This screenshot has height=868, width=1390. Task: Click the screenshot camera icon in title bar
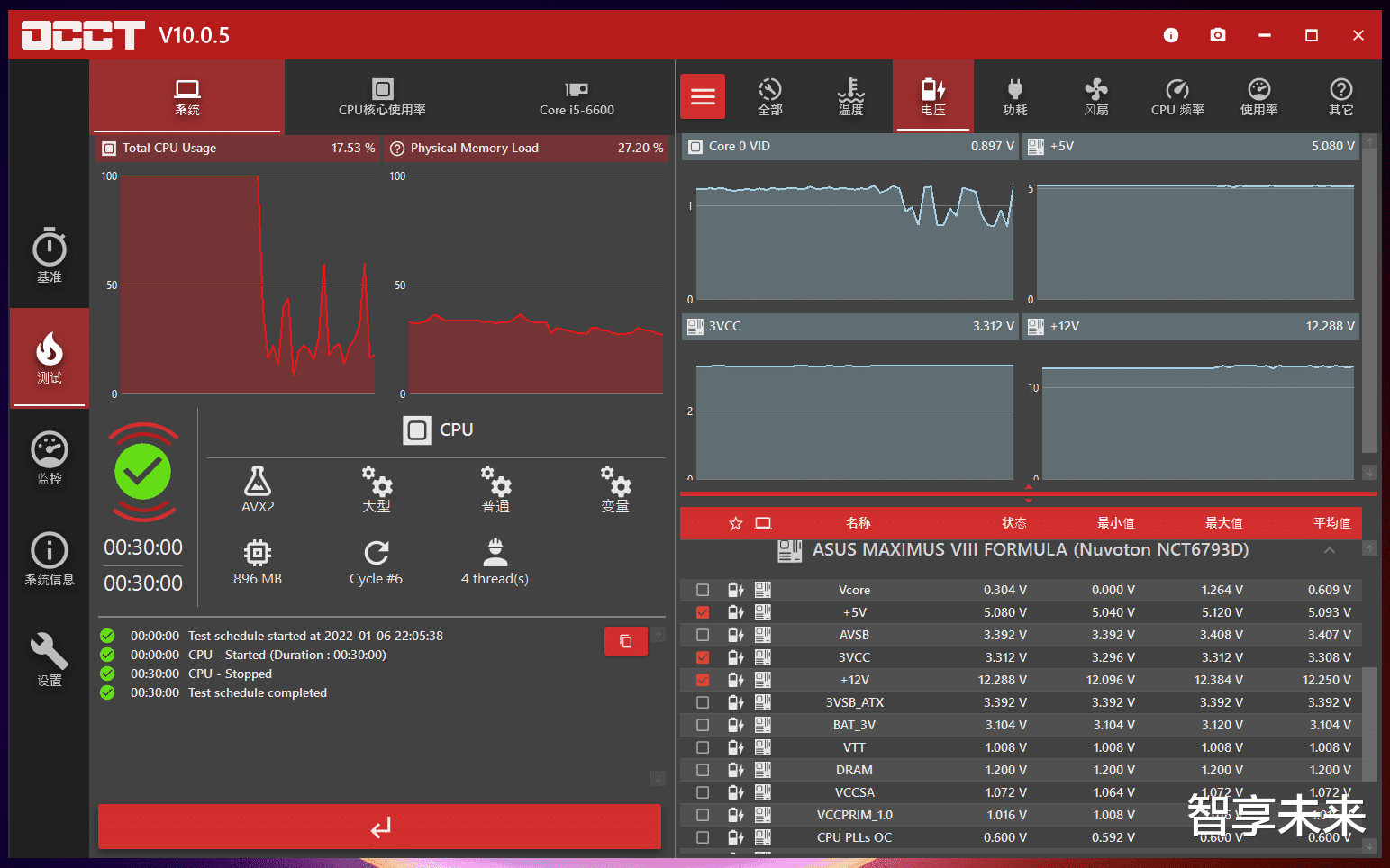(x=1218, y=35)
